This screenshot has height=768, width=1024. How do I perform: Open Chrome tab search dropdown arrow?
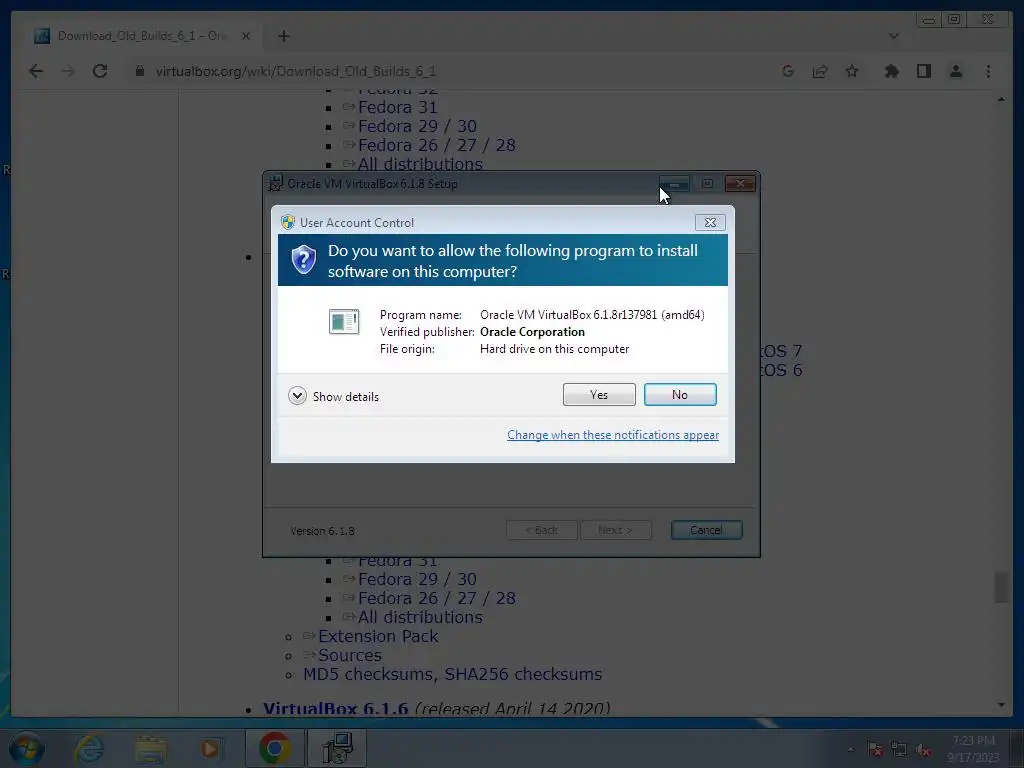click(x=893, y=36)
